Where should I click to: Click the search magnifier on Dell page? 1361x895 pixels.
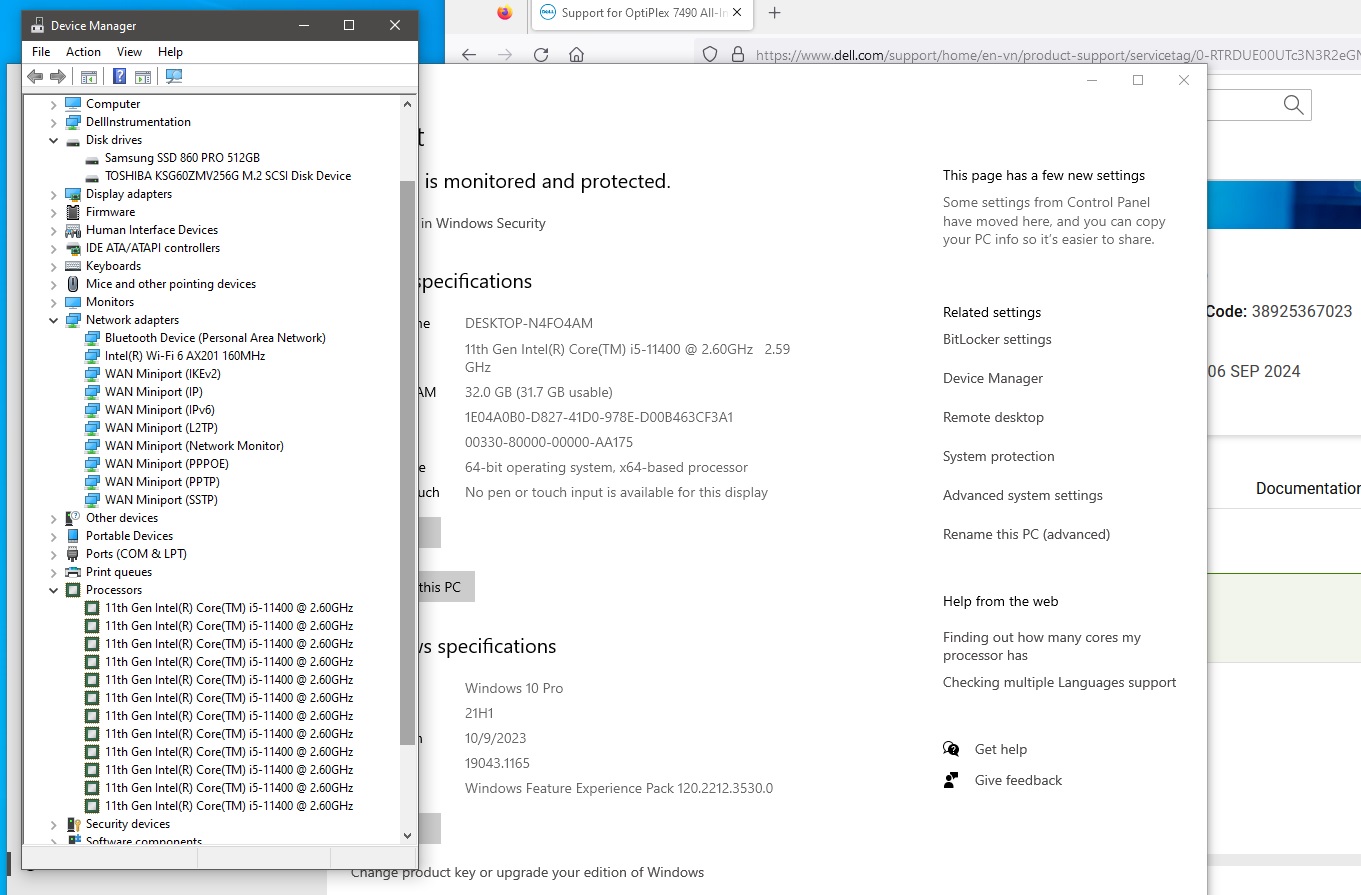point(1293,105)
